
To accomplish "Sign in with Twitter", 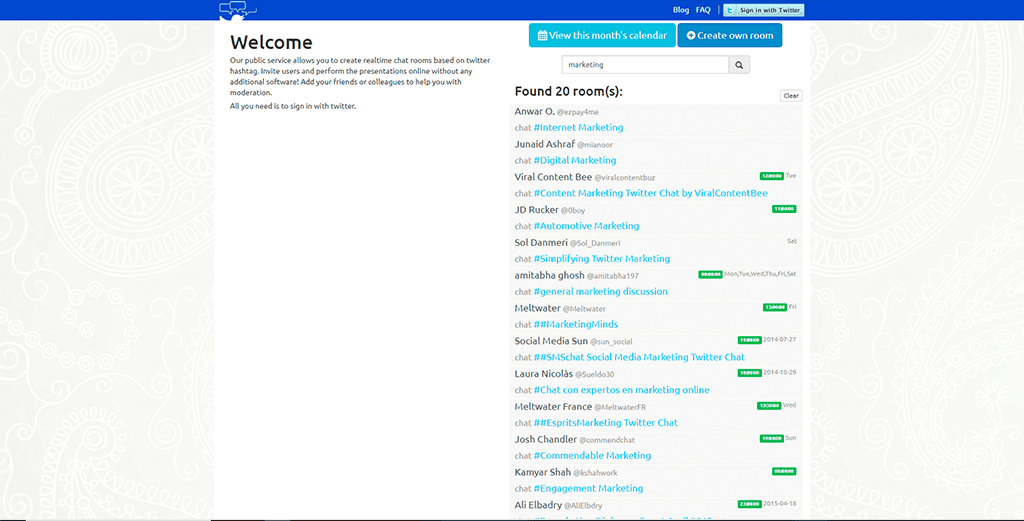I will pos(763,10).
